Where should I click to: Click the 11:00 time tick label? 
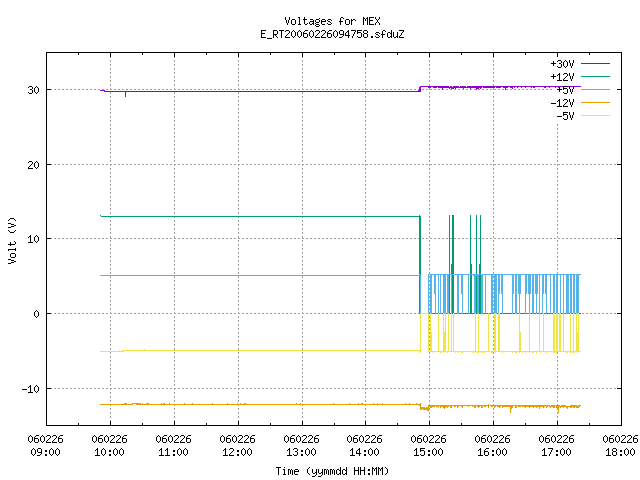pos(173,452)
